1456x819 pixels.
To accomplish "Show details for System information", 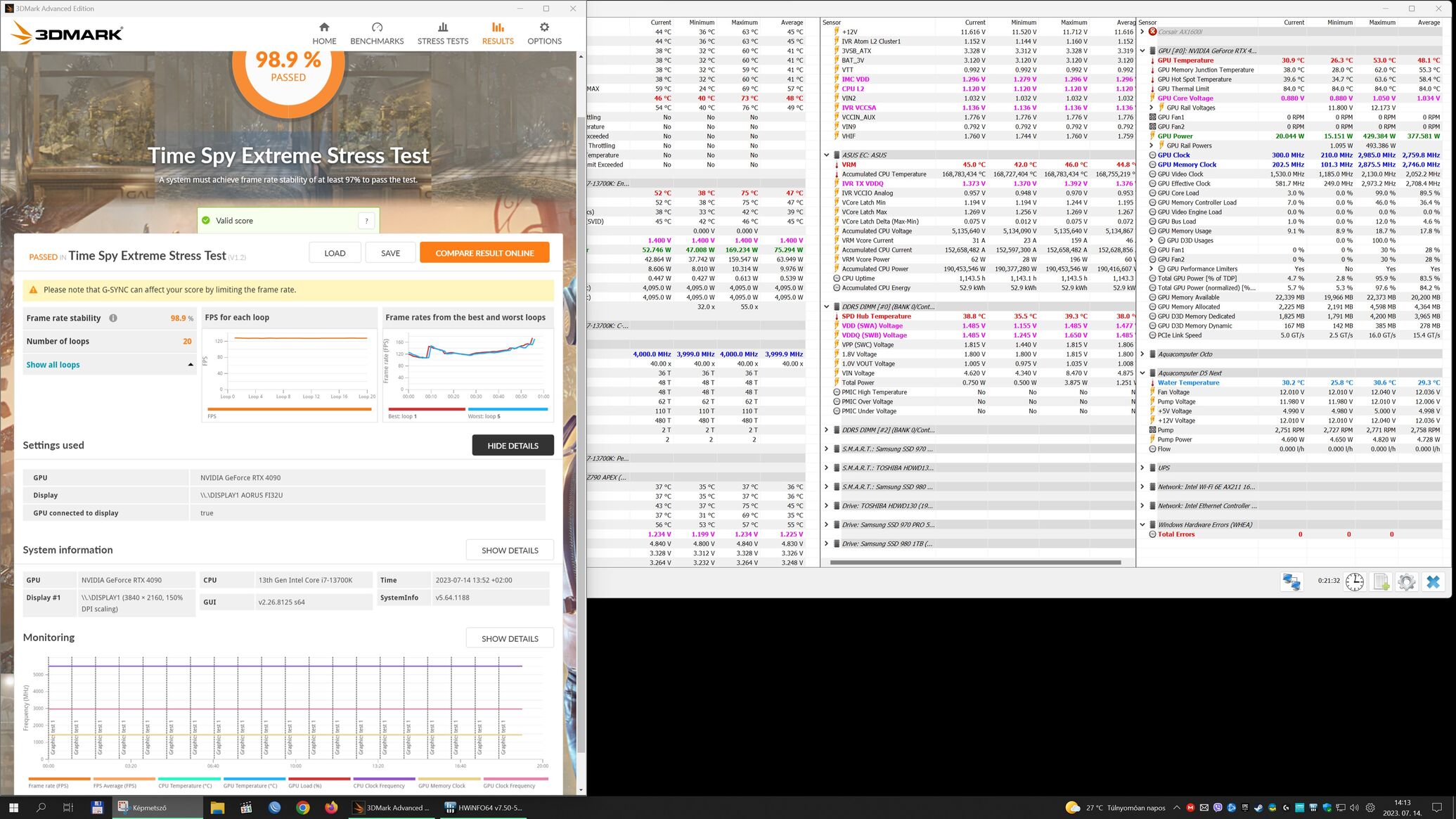I will [x=510, y=550].
